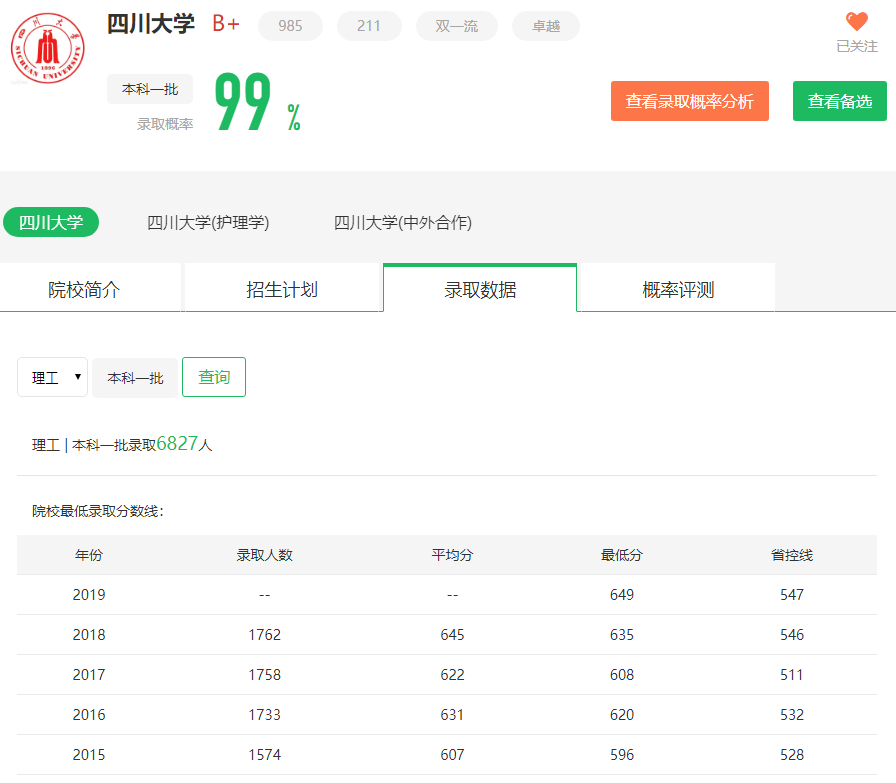
Task: Click the 1733 enrollment value
Action: [265, 715]
